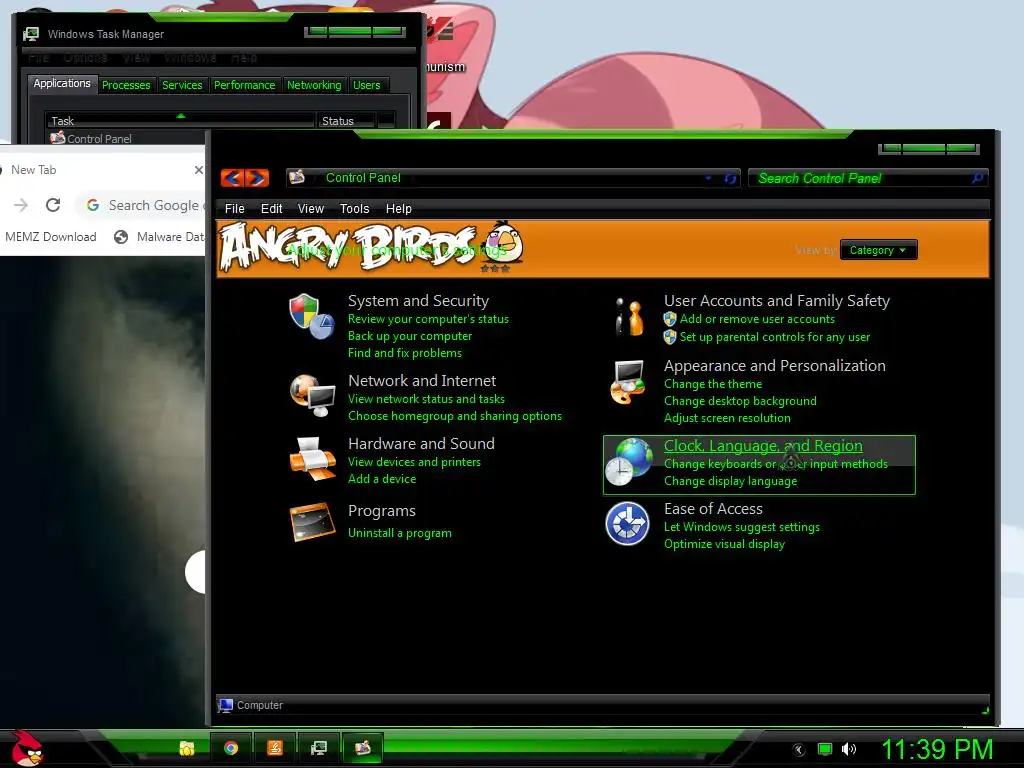
Task: Open the Help menu in Control Panel
Action: tap(398, 208)
